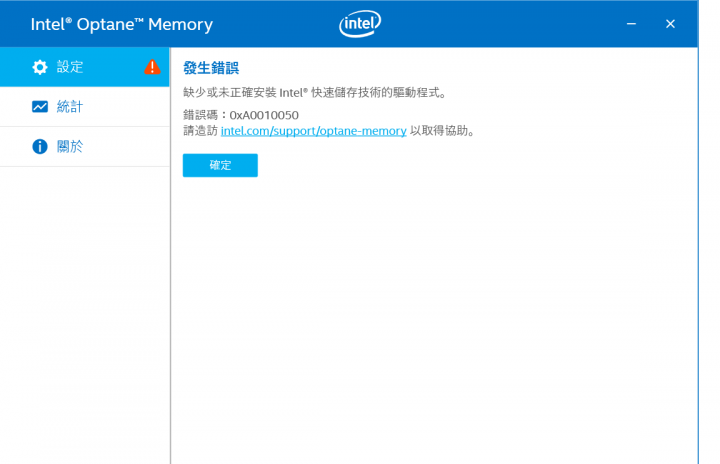Click the Intel logo in the header
This screenshot has width=720, height=464.
point(360,23)
